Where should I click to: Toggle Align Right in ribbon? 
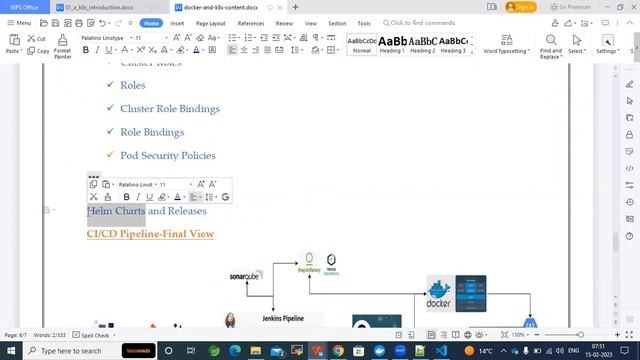click(x=256, y=50)
